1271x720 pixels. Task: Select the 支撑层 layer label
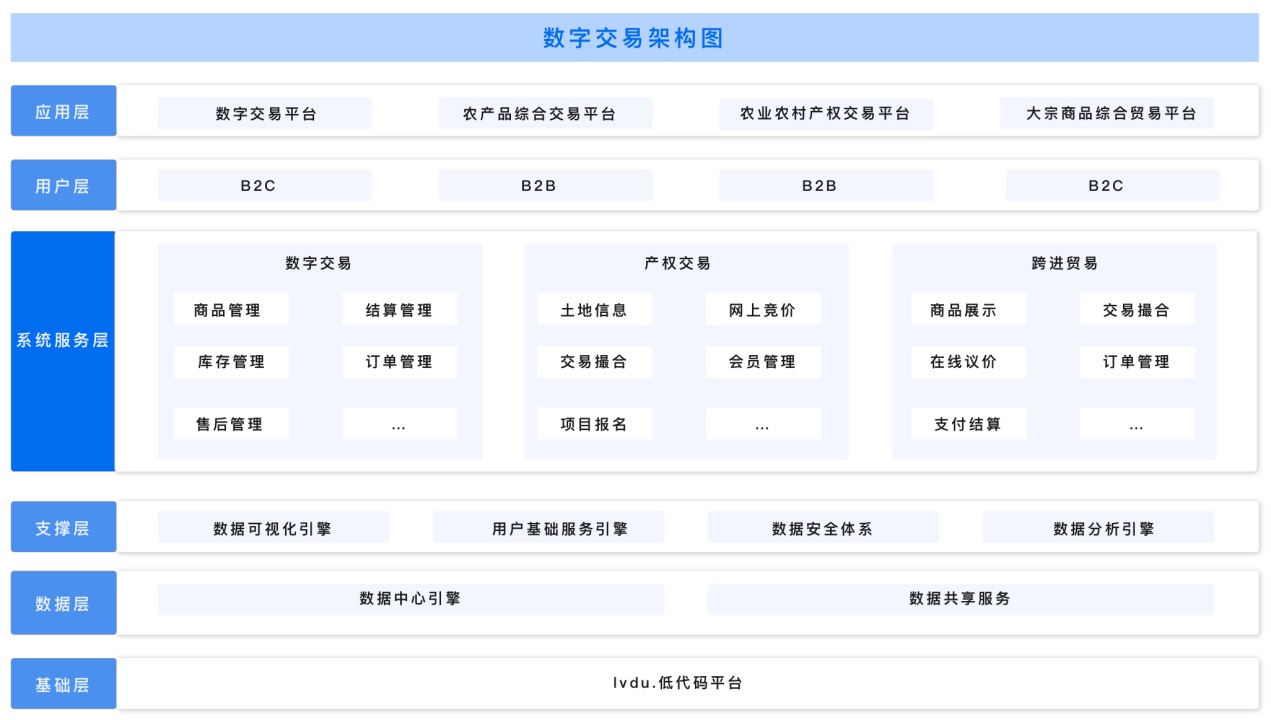[63, 527]
